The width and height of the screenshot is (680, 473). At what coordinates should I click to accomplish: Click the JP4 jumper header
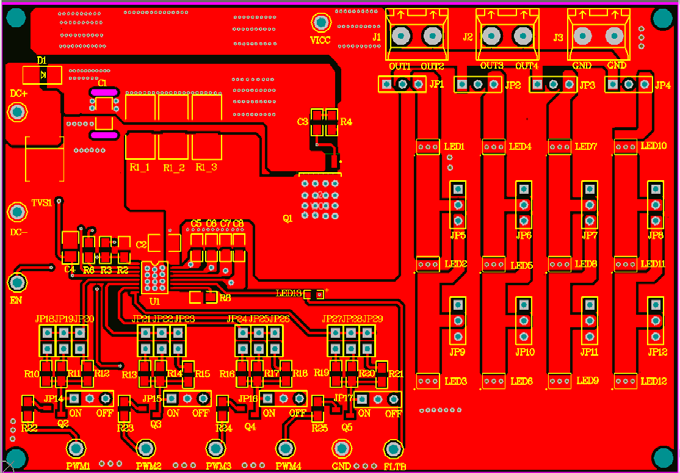click(629, 85)
